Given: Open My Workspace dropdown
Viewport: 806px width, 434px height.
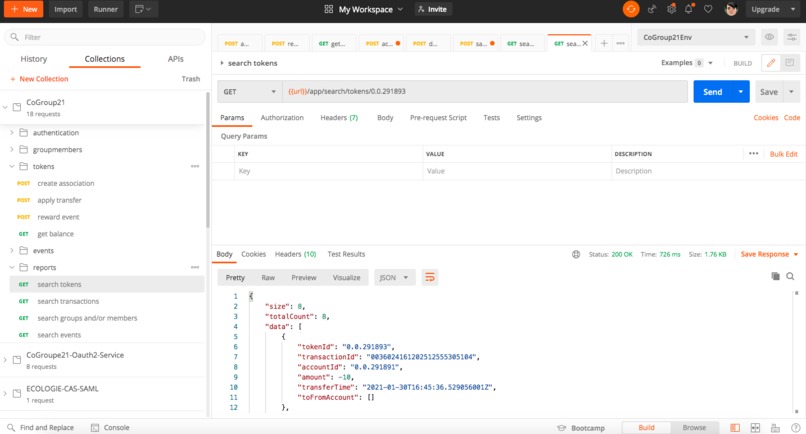Looking at the screenshot, I should point(363,9).
